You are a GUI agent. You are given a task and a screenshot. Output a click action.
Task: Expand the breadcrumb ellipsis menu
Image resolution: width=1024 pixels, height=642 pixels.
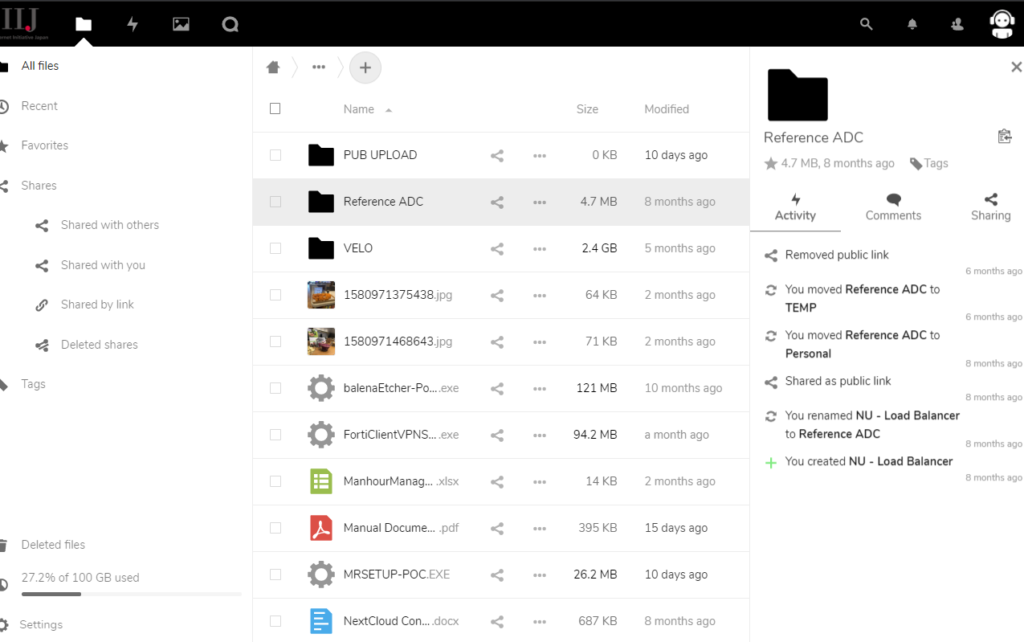pyautogui.click(x=319, y=67)
